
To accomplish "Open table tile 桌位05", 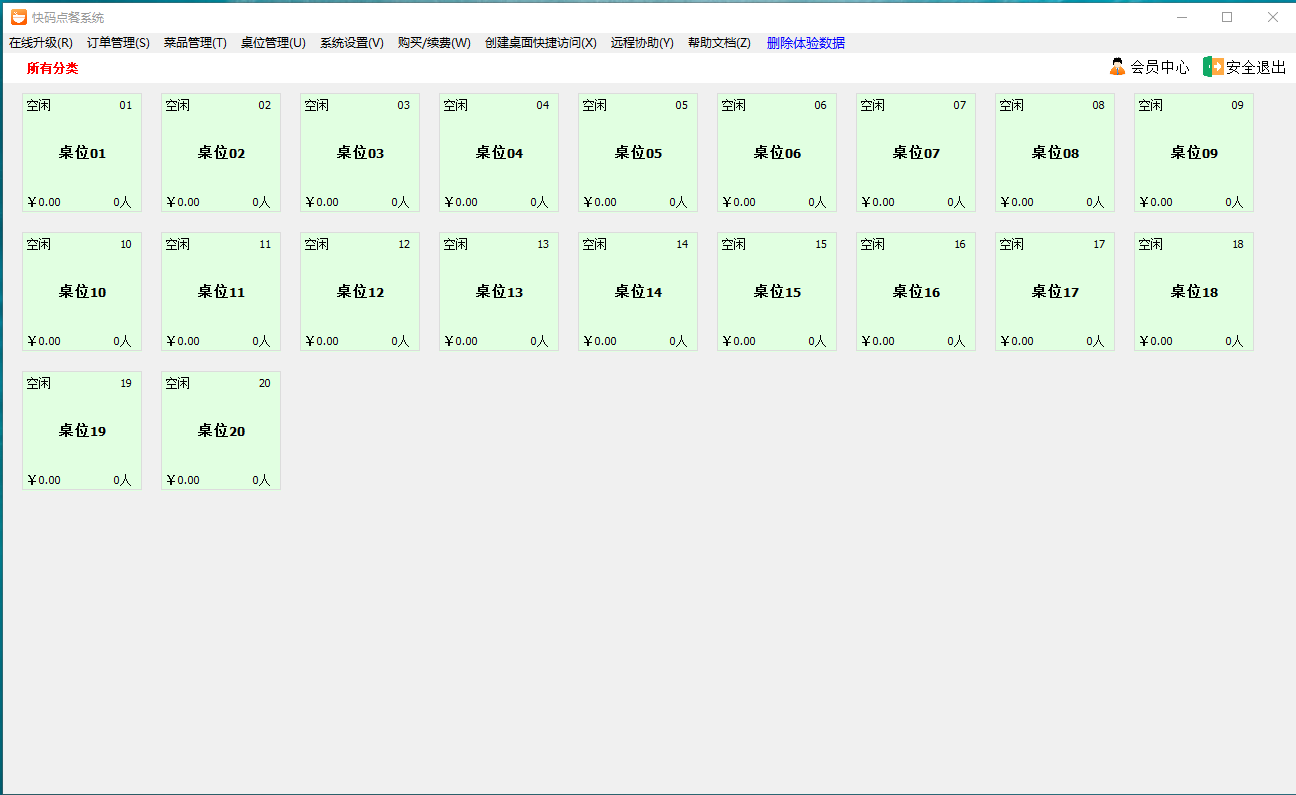I will [638, 153].
